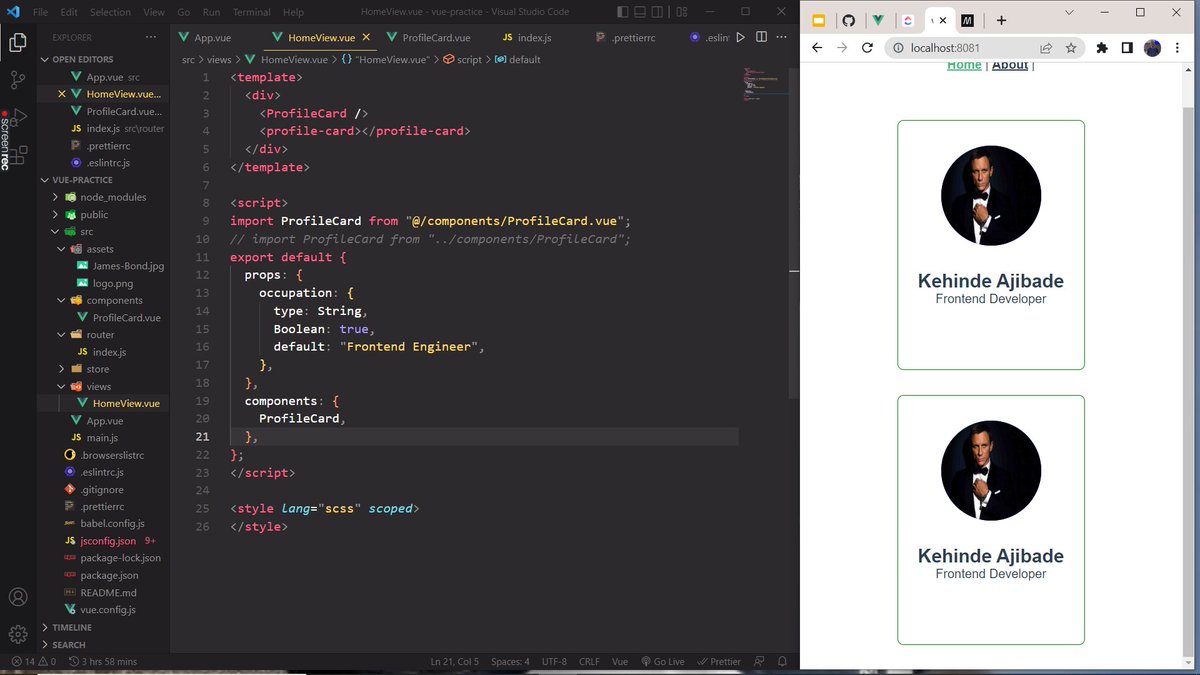Show errors and warnings in status bar

[33, 662]
